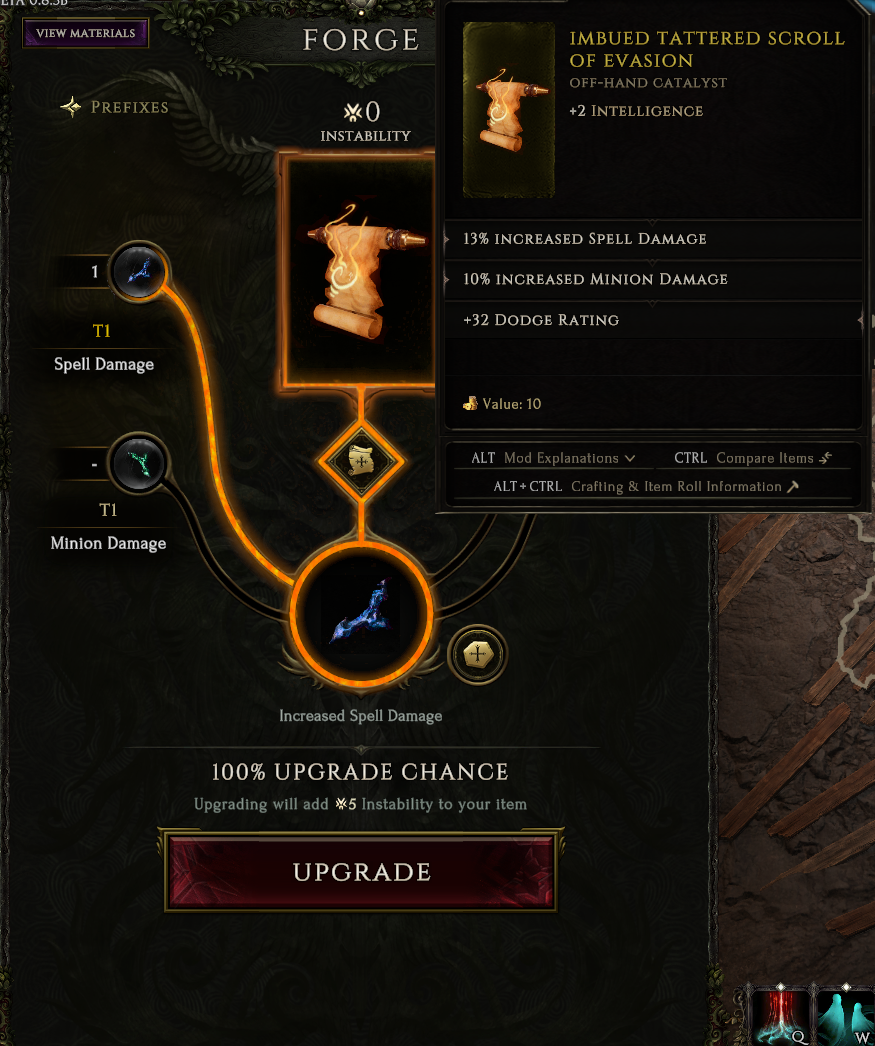Screen dimensions: 875x1046
Task: Click the large Increased Spell Damage shard slot
Action: tap(361, 614)
